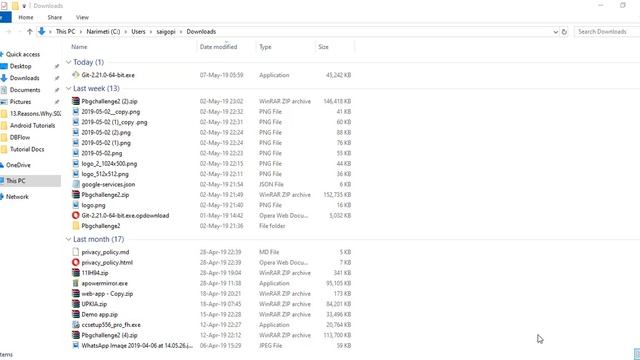Click the logo.png file icon

[x=76, y=205]
